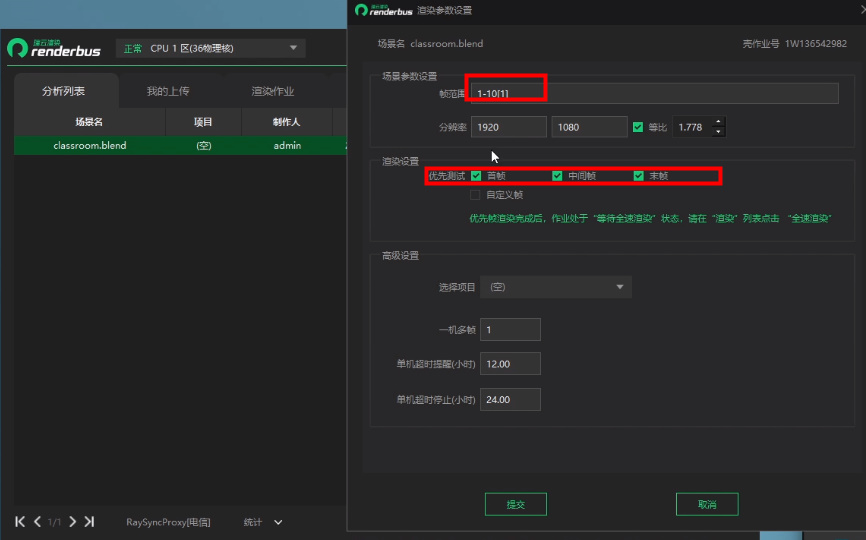Click the (空) project cell in list row

[204, 145]
